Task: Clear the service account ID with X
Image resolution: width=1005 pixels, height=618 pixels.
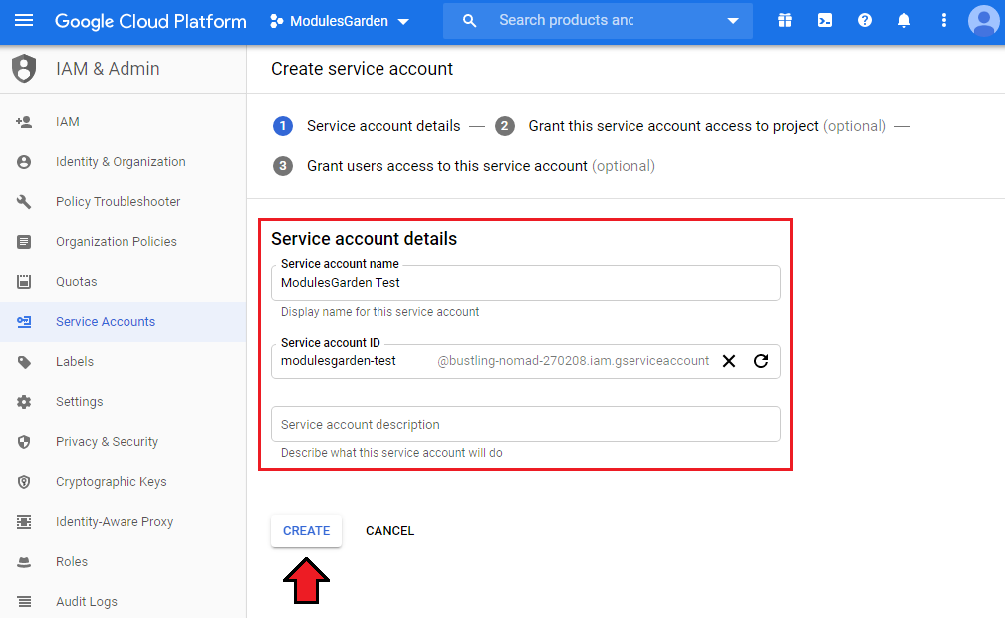Action: [729, 361]
